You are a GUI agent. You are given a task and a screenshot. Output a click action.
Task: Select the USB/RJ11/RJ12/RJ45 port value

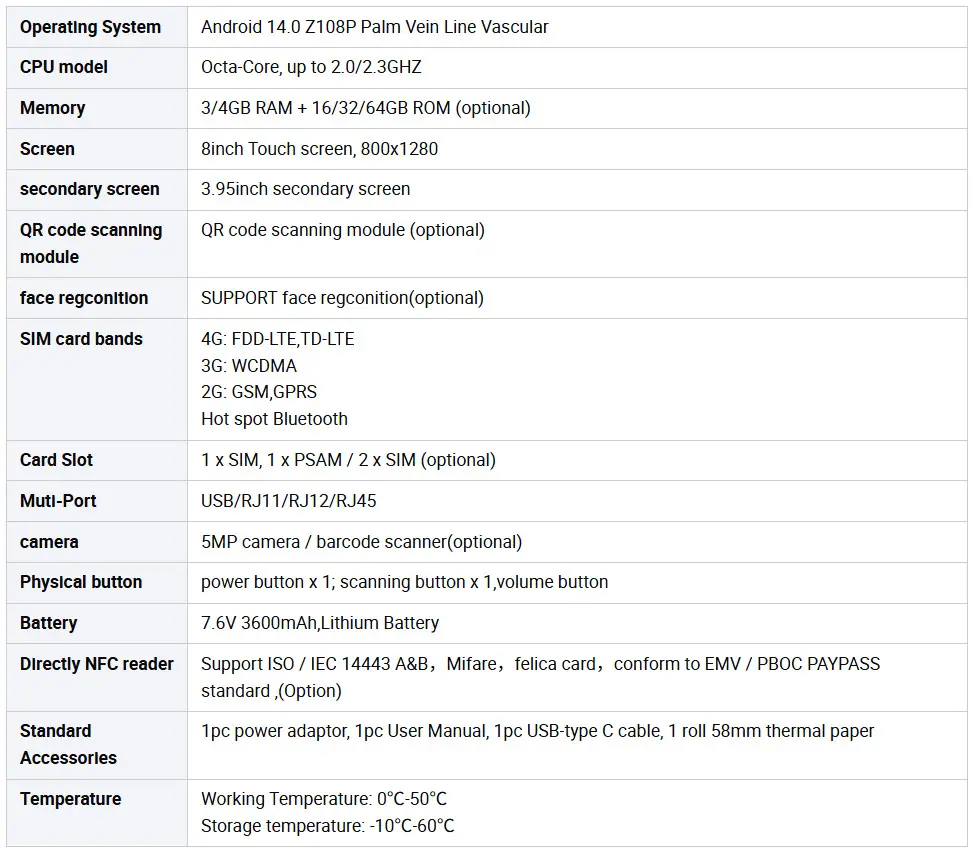(x=288, y=501)
